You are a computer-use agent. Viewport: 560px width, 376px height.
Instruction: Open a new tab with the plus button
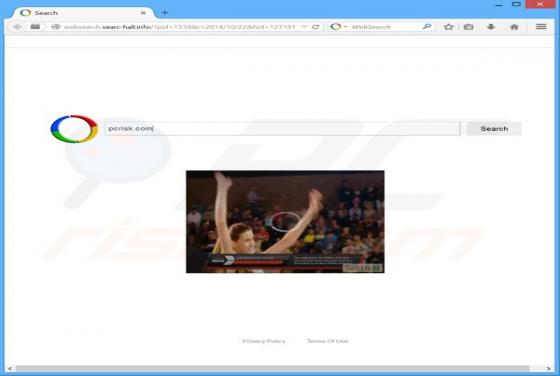[164, 12]
